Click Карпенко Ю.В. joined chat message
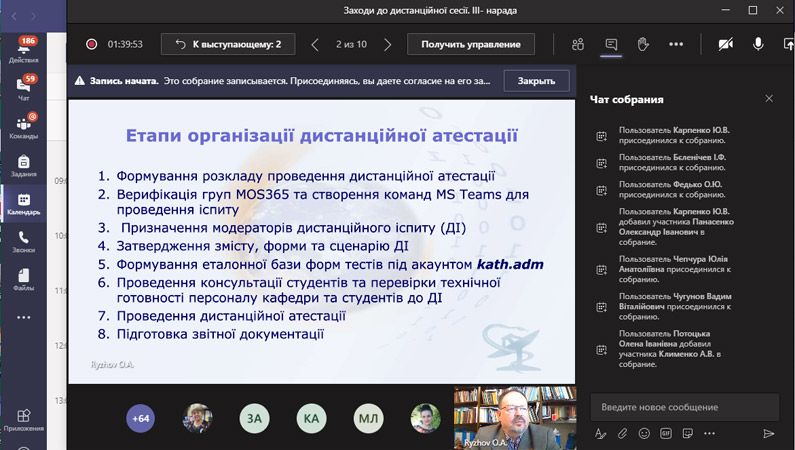Viewport: 795px width, 450px height. (674, 135)
